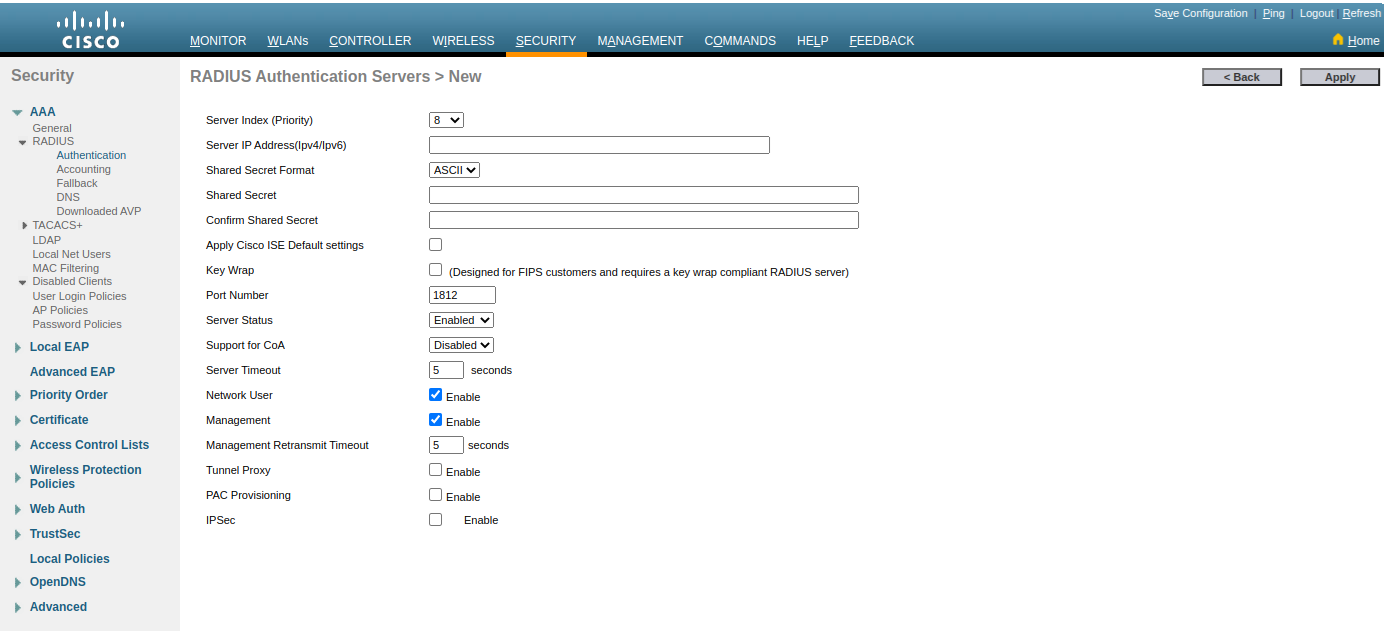1387x633 pixels.
Task: Toggle Apply Cisco ISE Default settings checkbox
Action: (435, 244)
